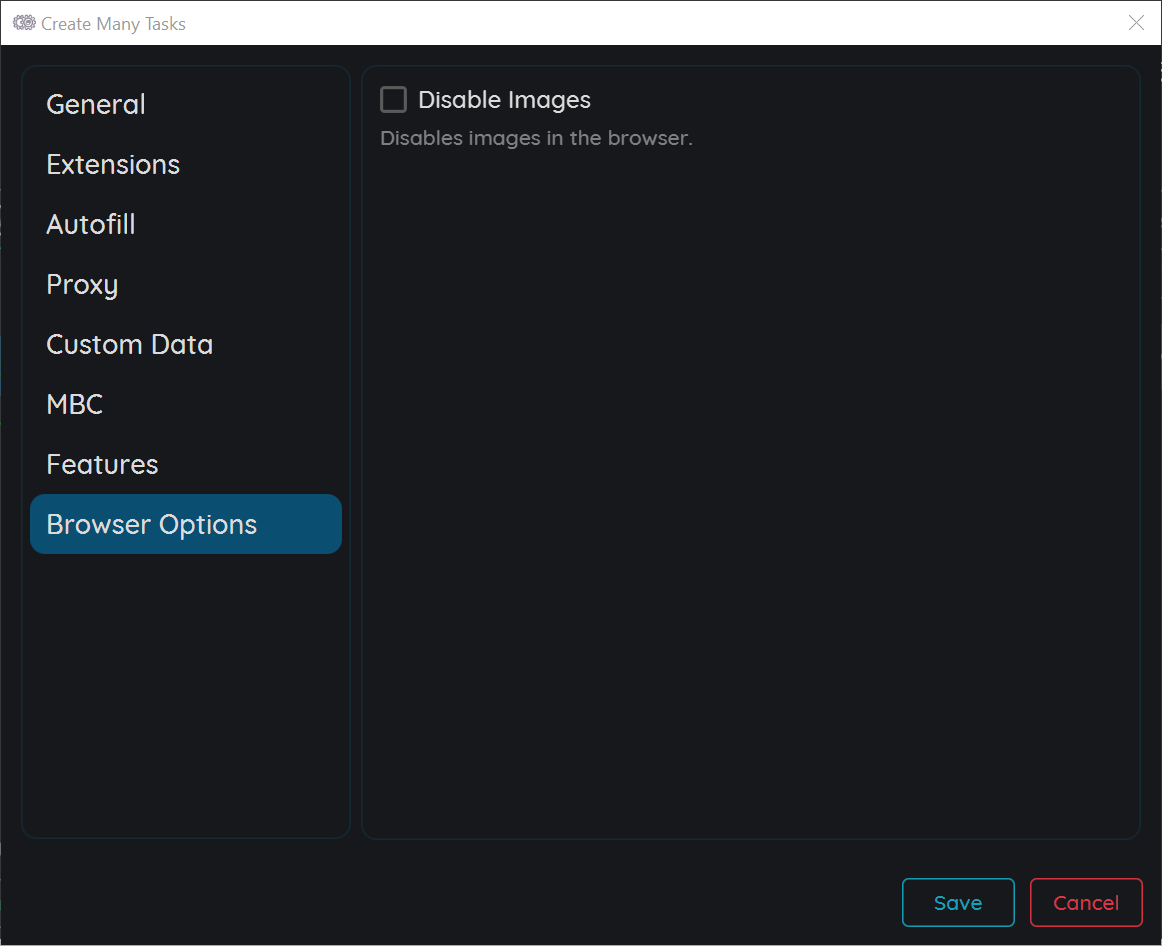Close the Create Many Tasks dialog

(x=1136, y=23)
